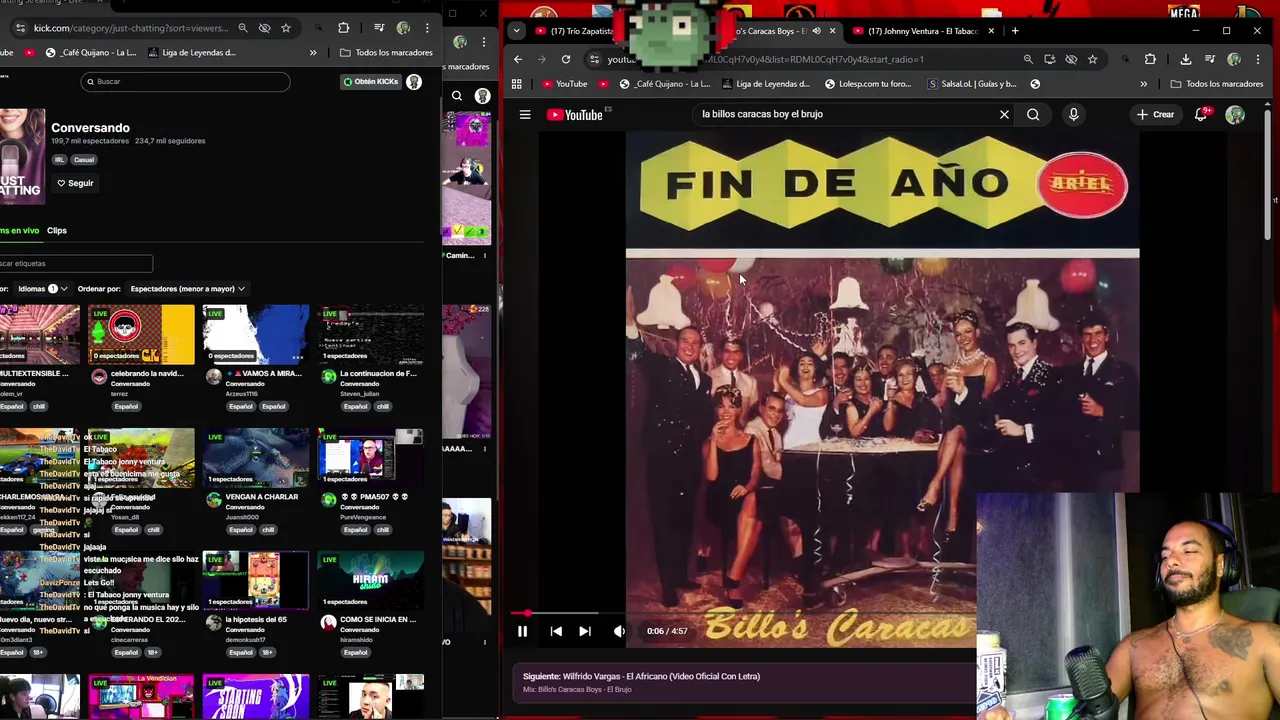This screenshot has width=1280, height=720.
Task: Open Extensions puzzle icon in YouTube window
Action: (x=1150, y=59)
